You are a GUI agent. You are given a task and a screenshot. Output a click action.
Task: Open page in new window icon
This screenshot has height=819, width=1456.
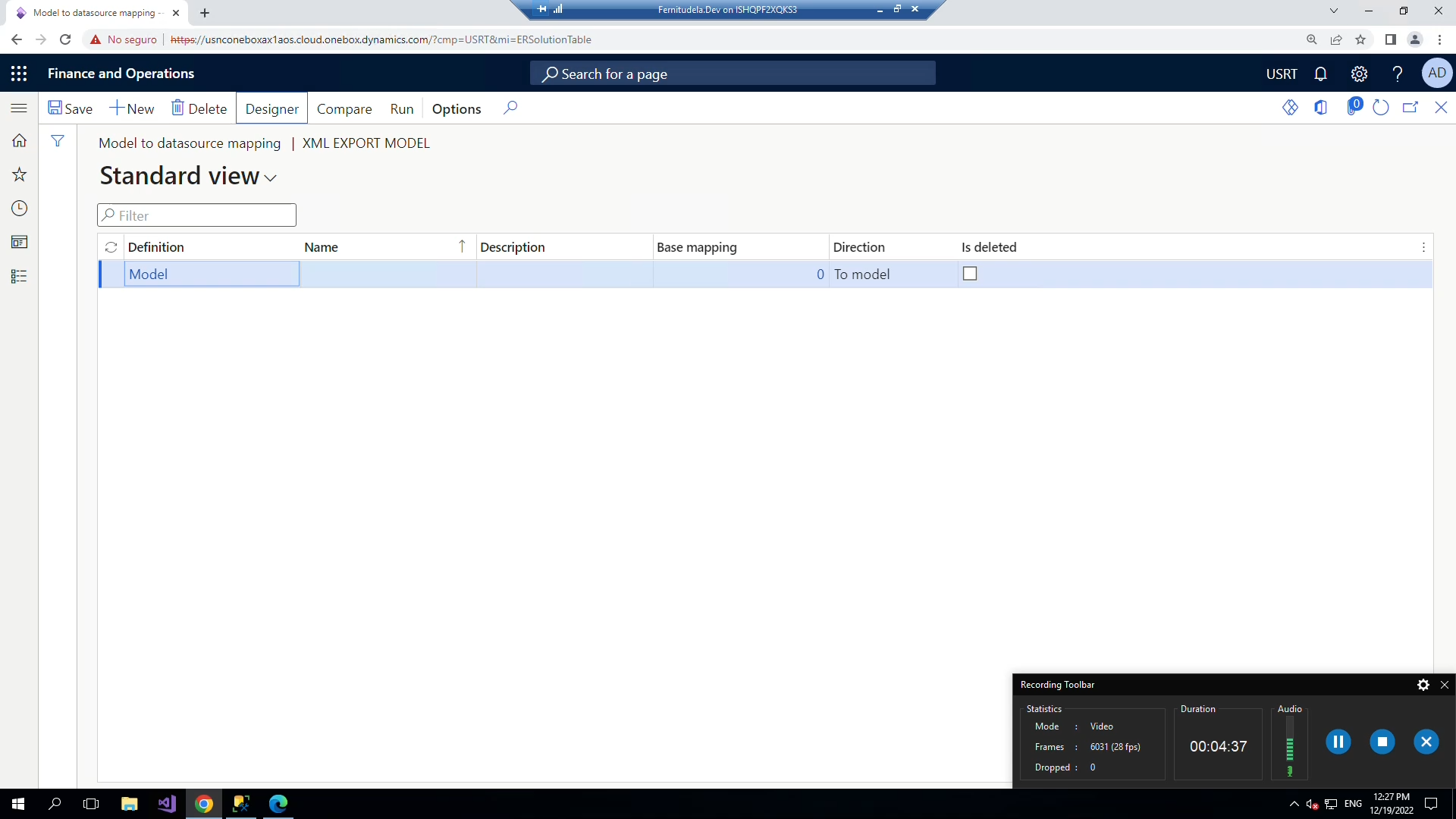(1411, 108)
